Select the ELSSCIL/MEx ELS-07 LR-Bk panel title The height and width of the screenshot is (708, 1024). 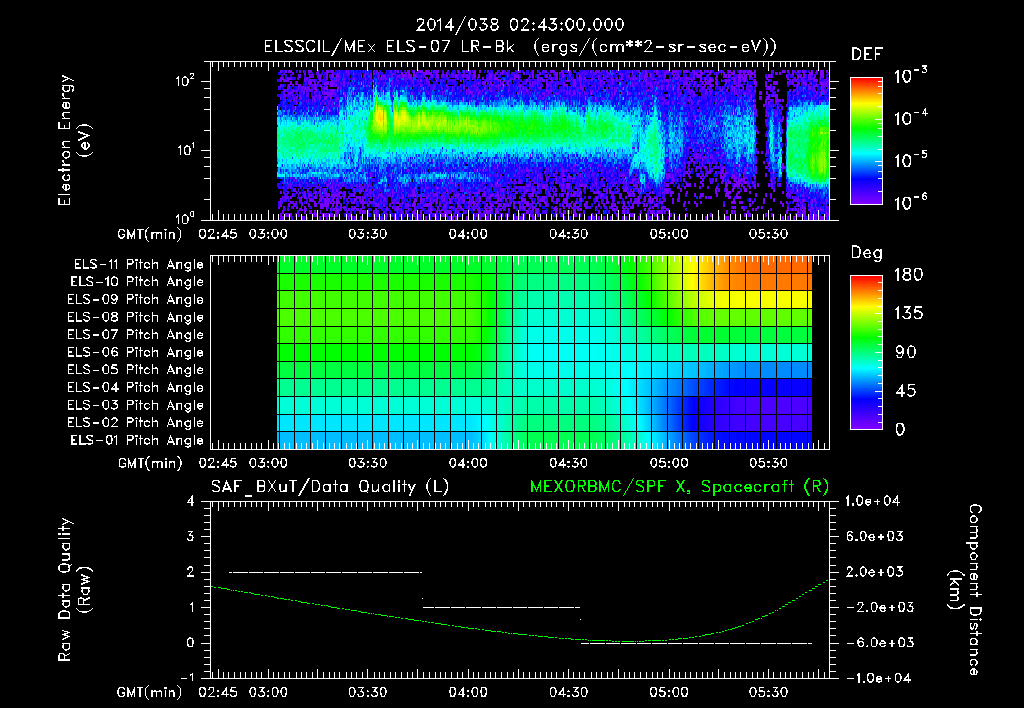[x=520, y=47]
